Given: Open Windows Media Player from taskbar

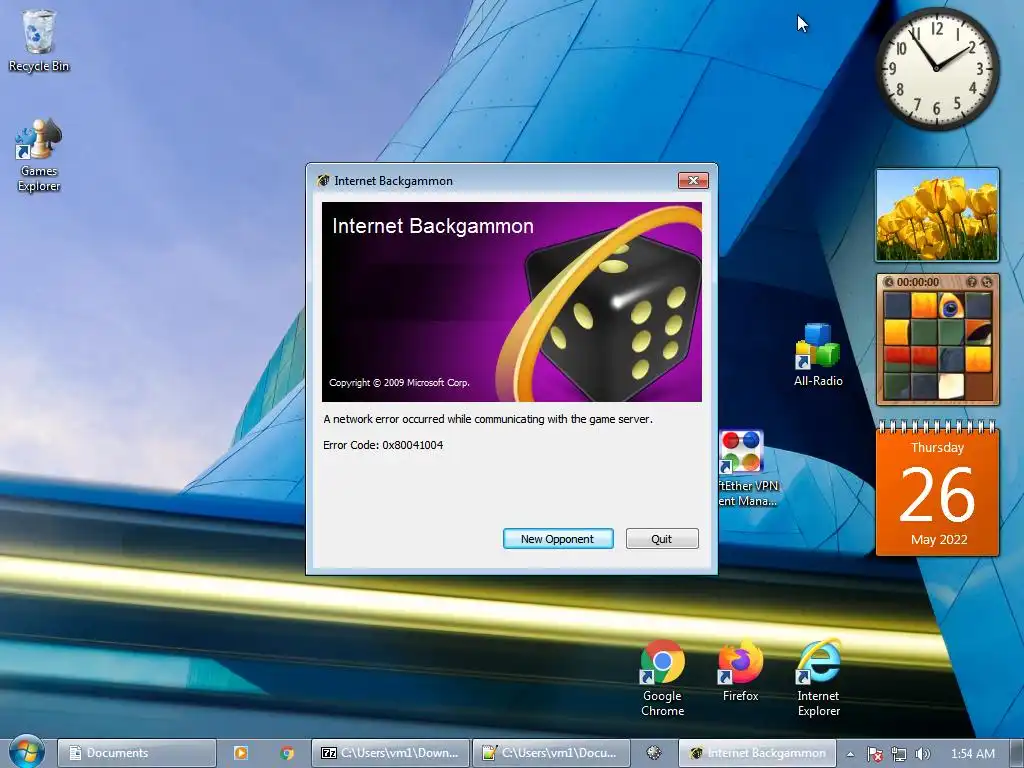Looking at the screenshot, I should tap(240, 753).
